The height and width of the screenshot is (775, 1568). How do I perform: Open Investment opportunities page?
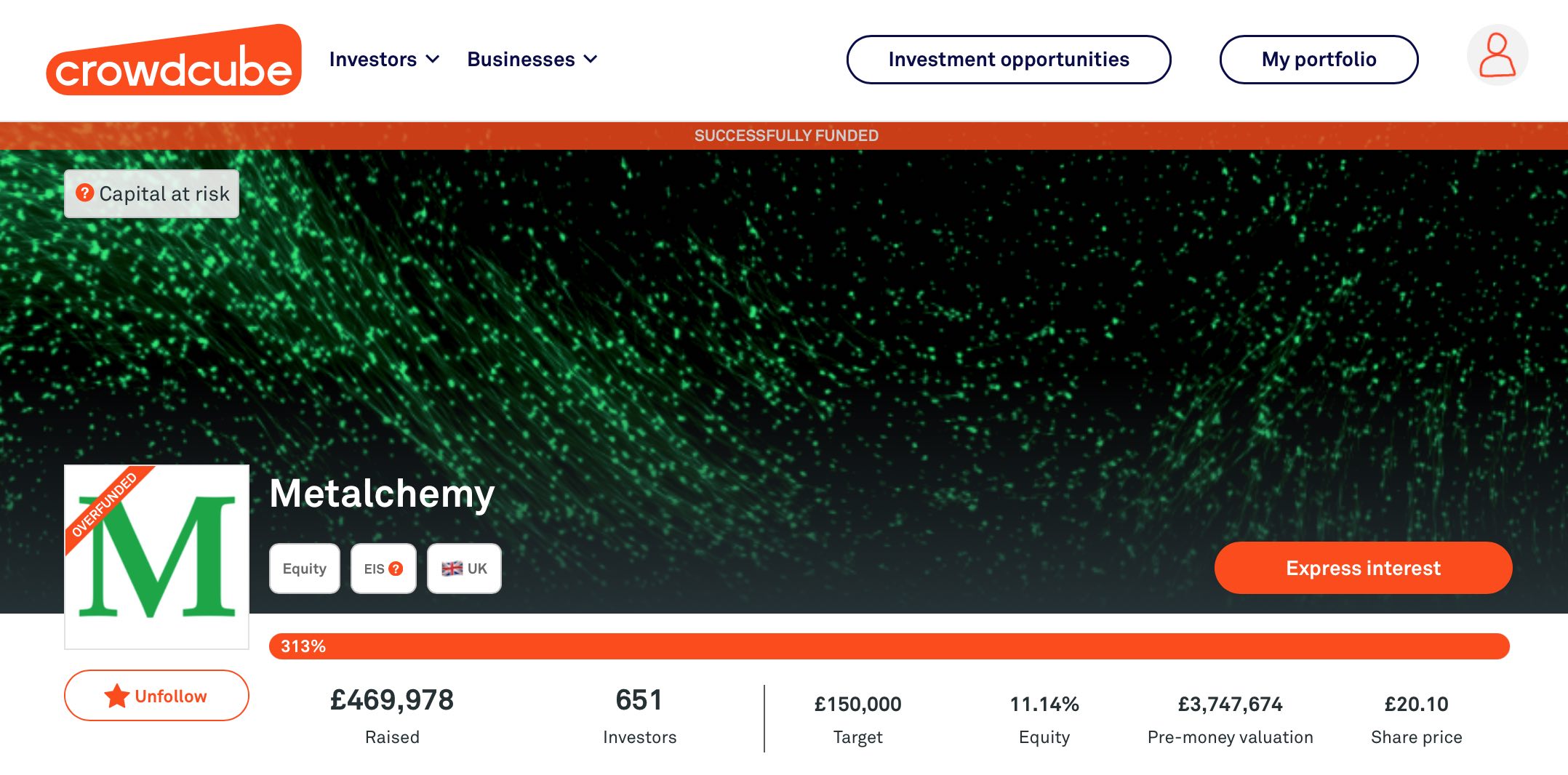(1009, 60)
